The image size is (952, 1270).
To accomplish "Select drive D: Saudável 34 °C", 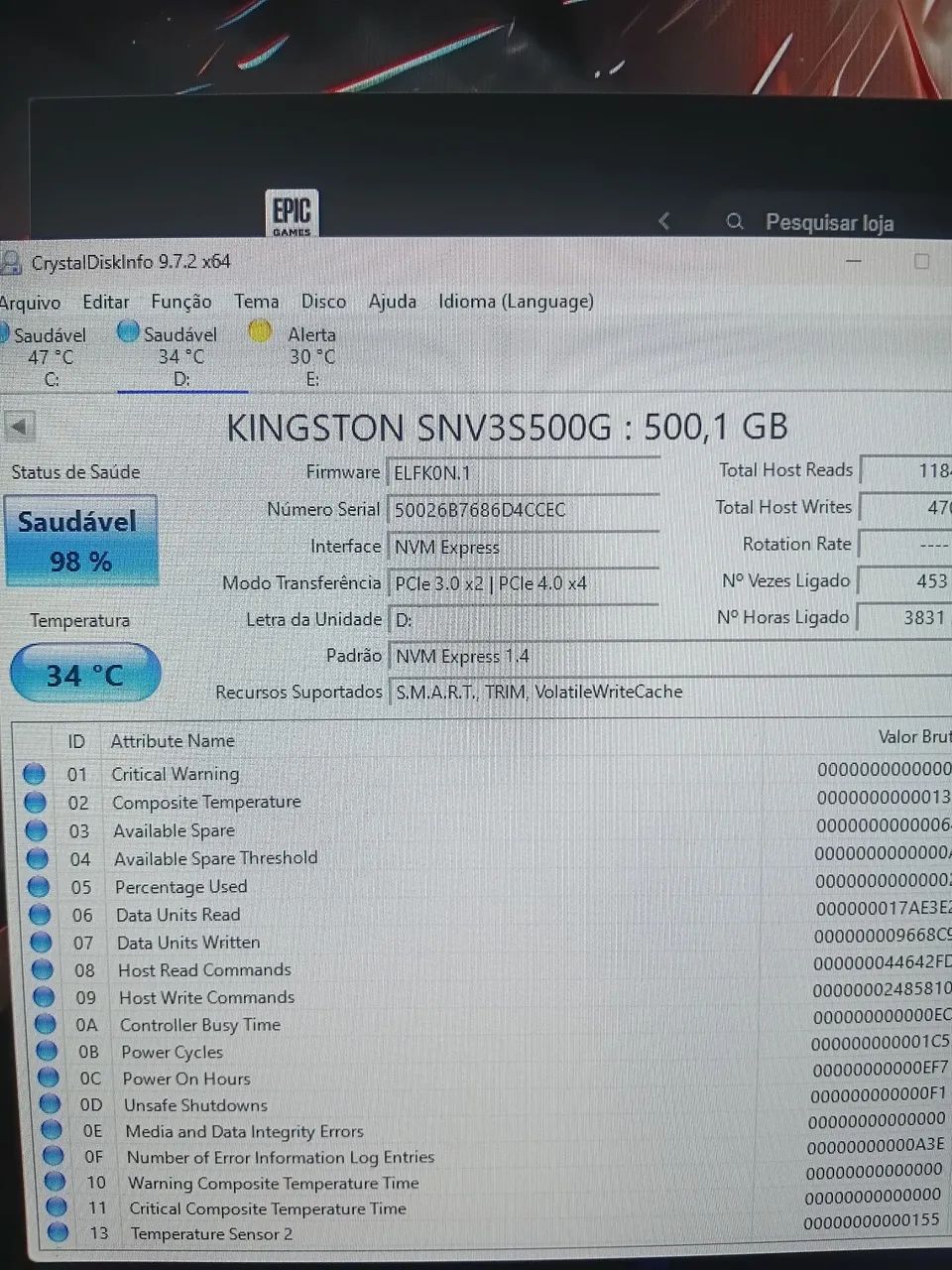I will (179, 356).
